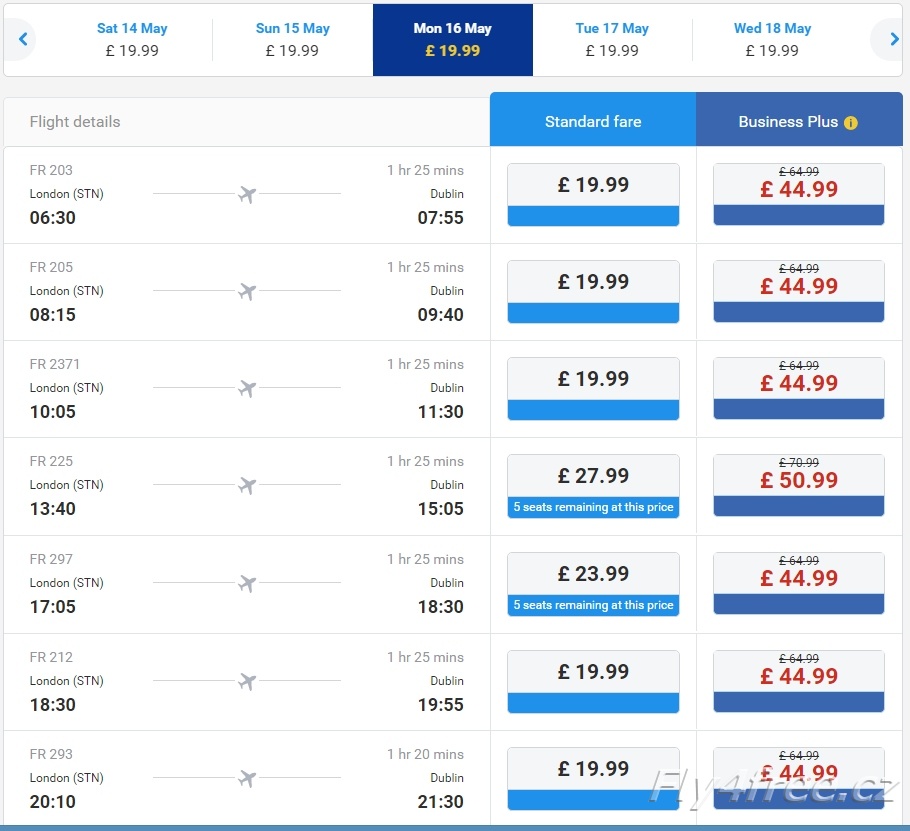Viewport: 910px width, 831px height.
Task: Click the airplane icon for flight FR 203
Action: [x=247, y=194]
